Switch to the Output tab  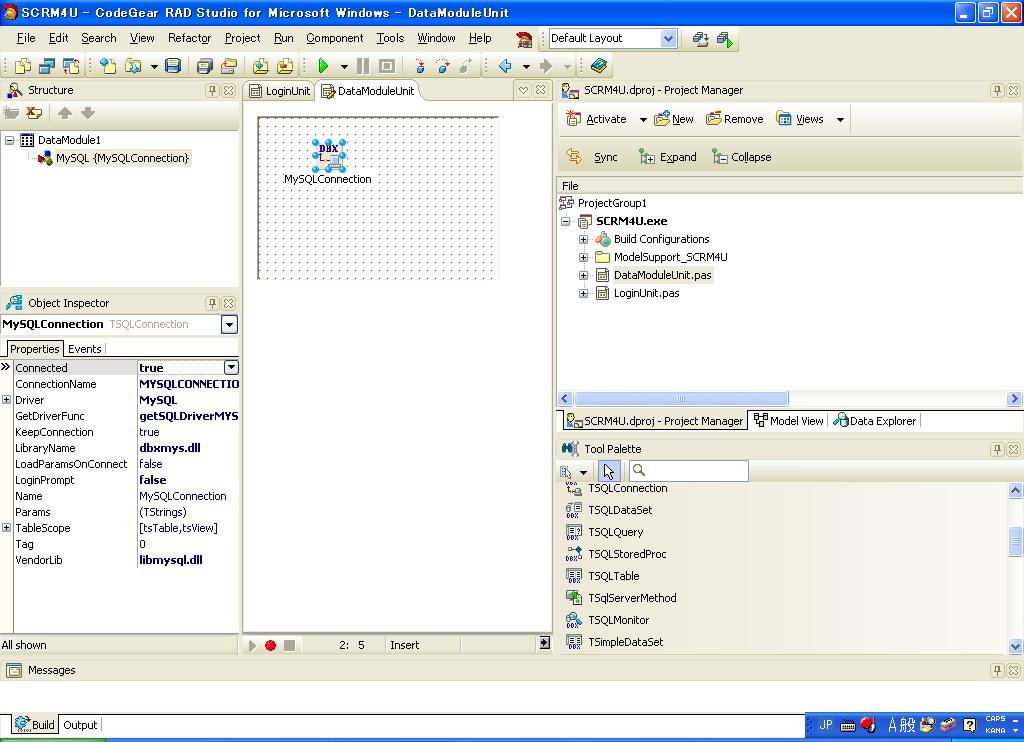click(80, 725)
